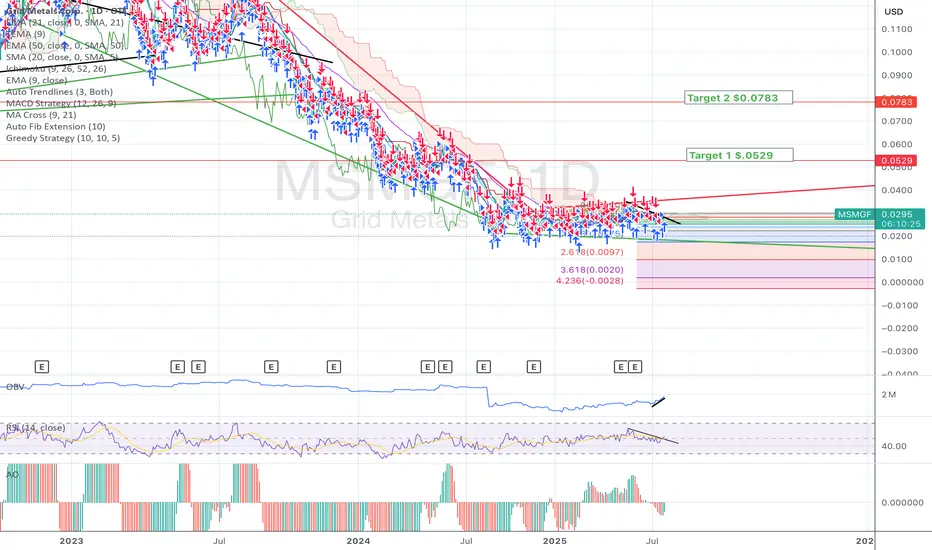This screenshot has width=932, height=550.
Task: Click the red 0.0783 price axis label
Action: (896, 102)
